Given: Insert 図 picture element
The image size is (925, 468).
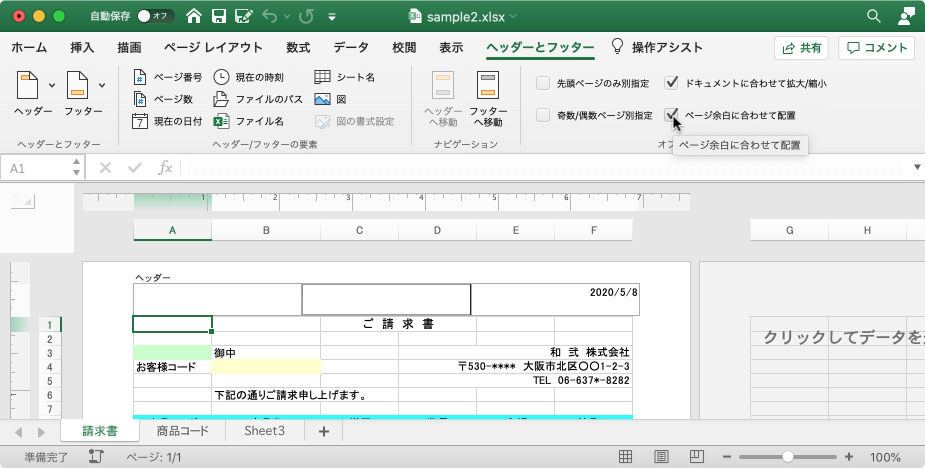Looking at the screenshot, I should (330, 99).
